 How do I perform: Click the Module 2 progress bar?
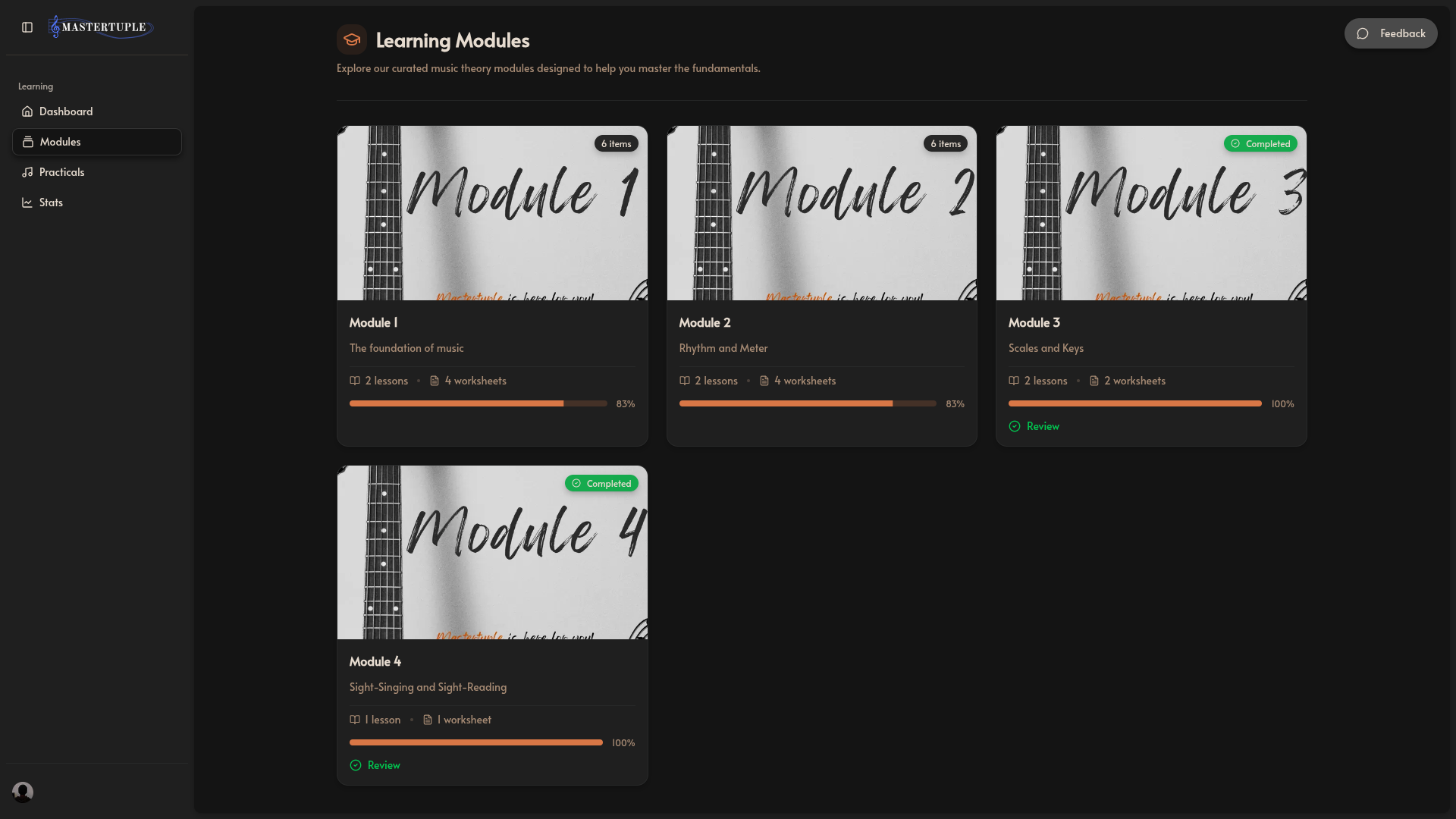(x=808, y=403)
